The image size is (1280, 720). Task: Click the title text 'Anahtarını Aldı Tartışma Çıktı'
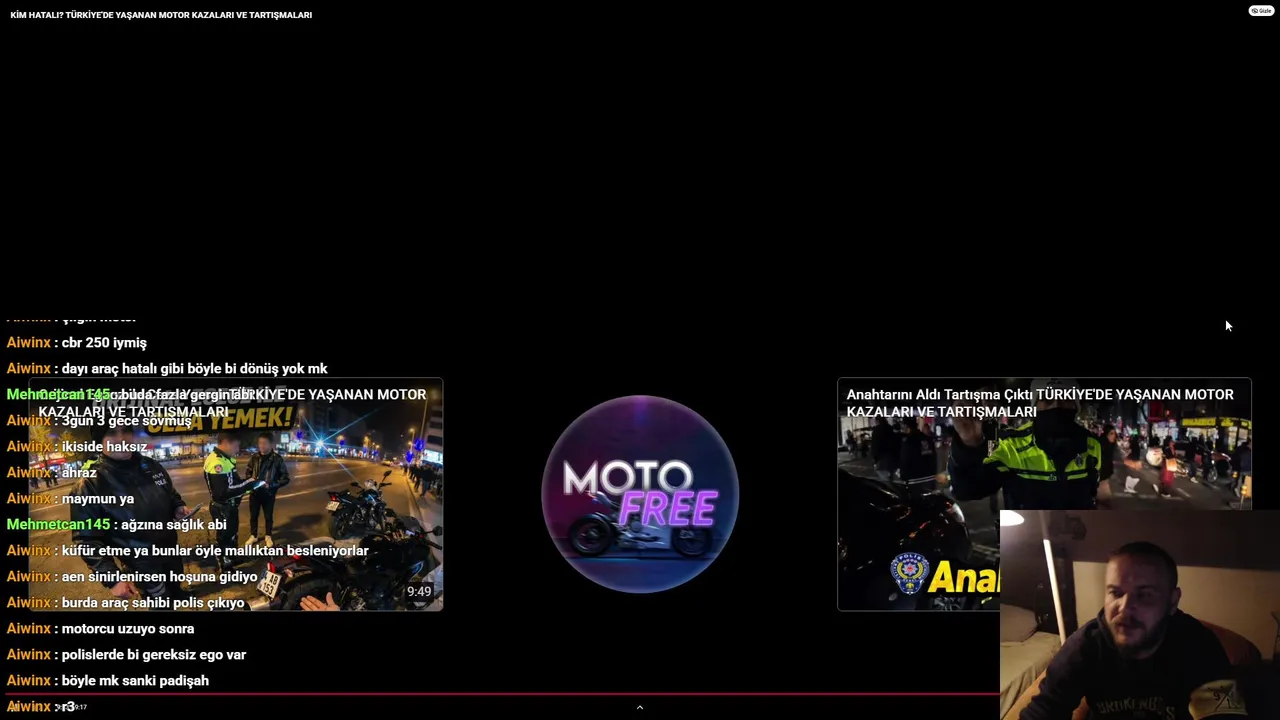939,395
